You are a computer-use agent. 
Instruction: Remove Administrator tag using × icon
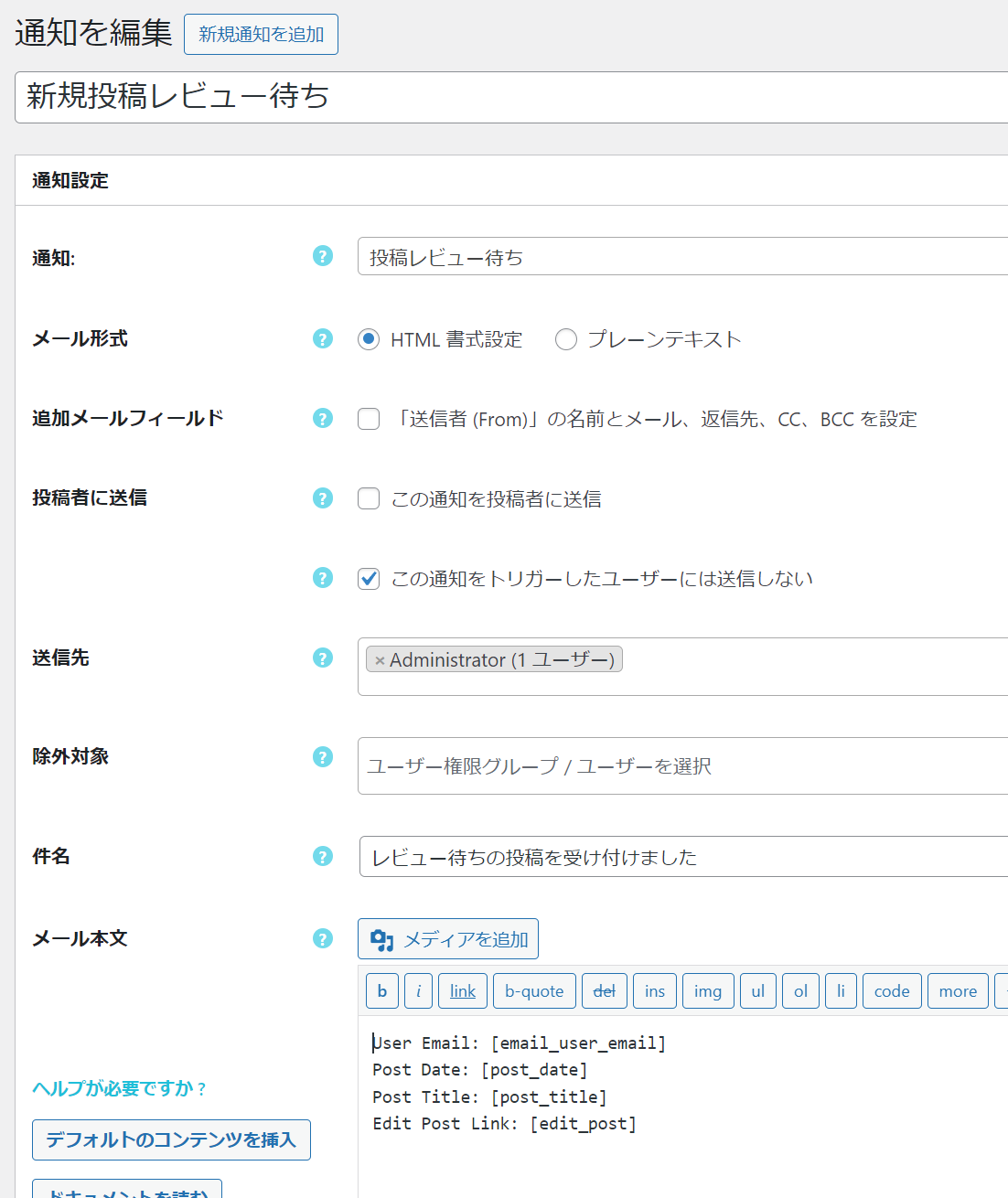(380, 660)
